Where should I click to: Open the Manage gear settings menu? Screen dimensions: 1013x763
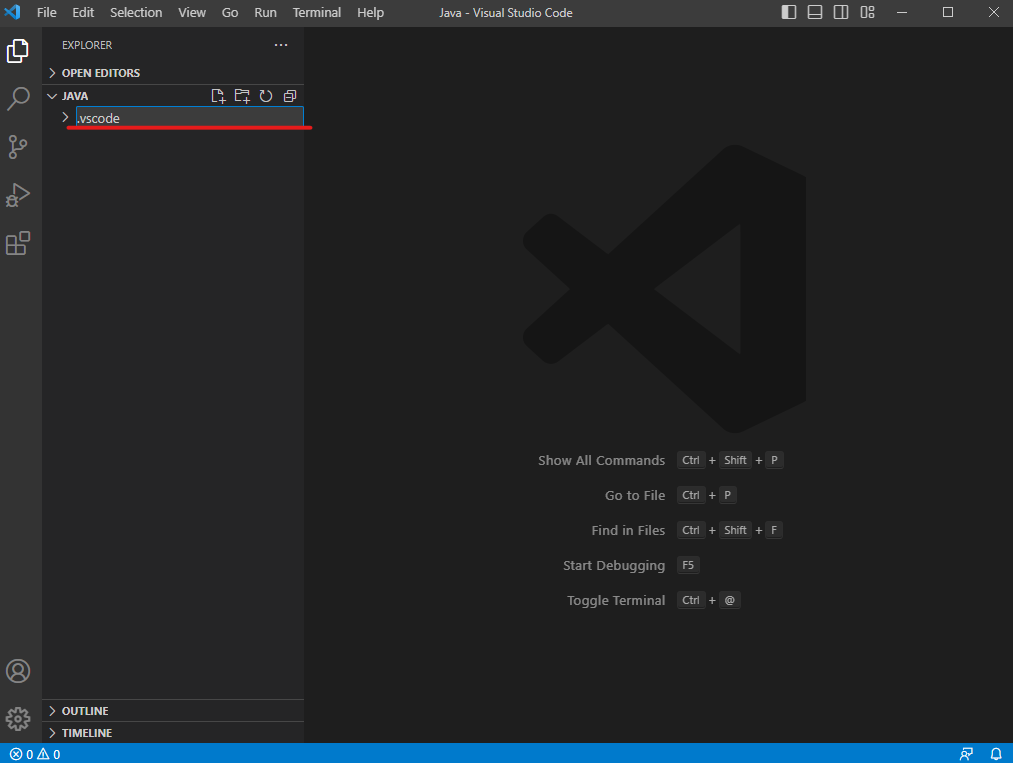click(18, 718)
